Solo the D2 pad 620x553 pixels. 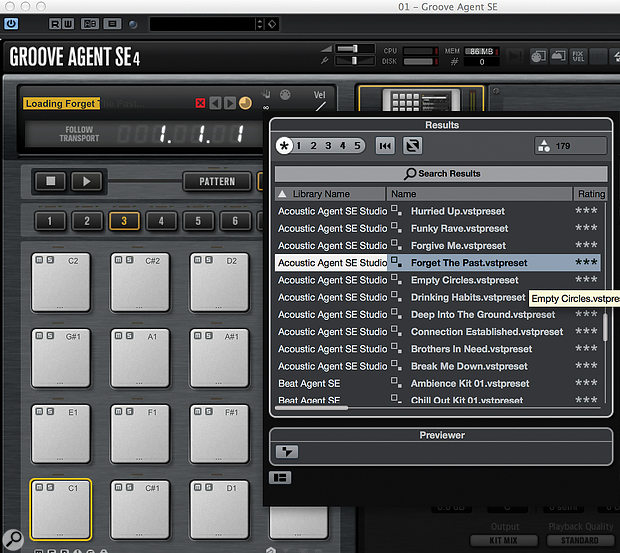[209, 260]
